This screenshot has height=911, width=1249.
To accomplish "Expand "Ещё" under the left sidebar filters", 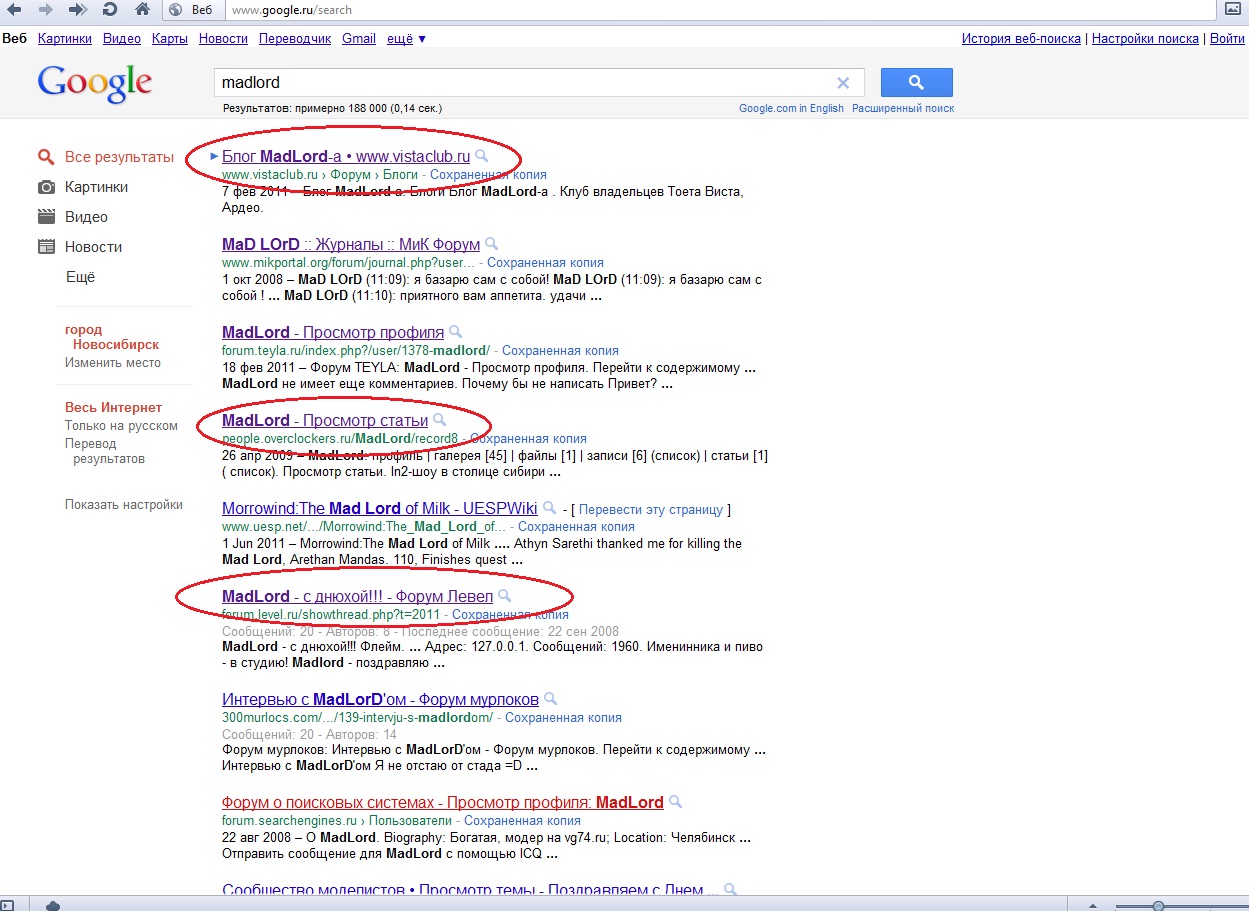I will [x=80, y=277].
